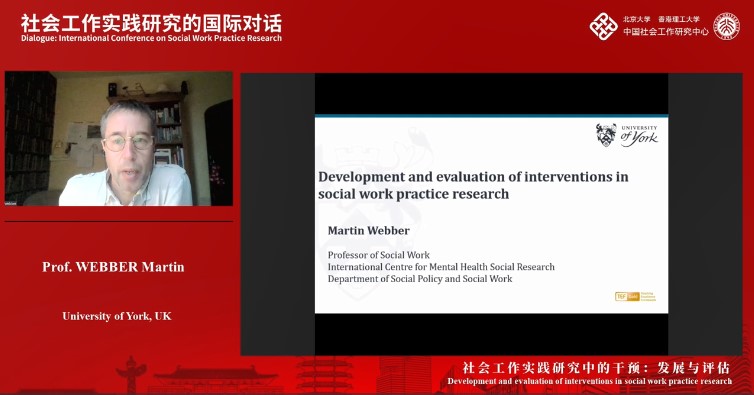754x395 pixels.
Task: Click the 中国社会工作研究中心 text
Action: [666, 32]
